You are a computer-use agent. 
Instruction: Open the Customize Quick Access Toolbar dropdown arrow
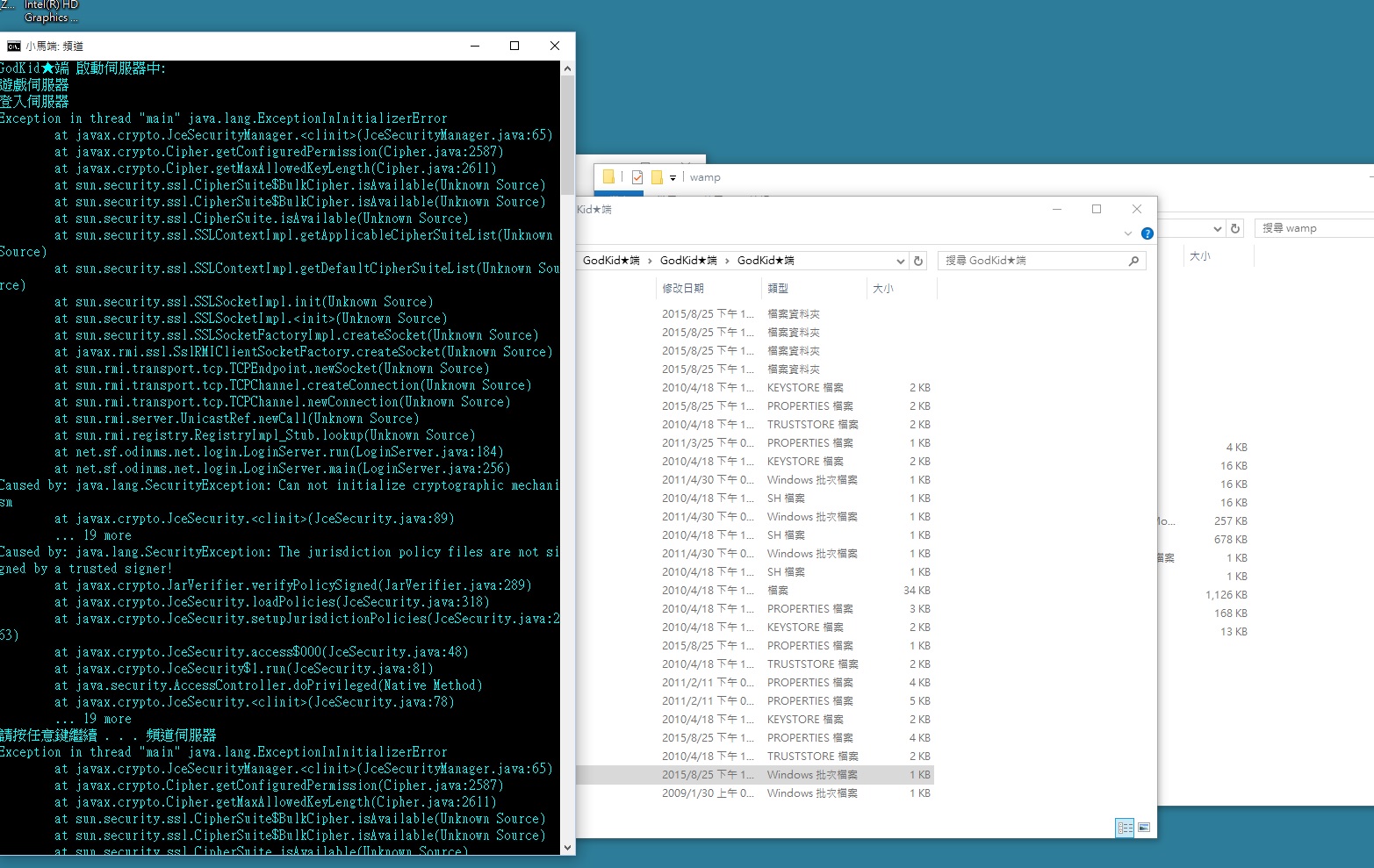673,177
